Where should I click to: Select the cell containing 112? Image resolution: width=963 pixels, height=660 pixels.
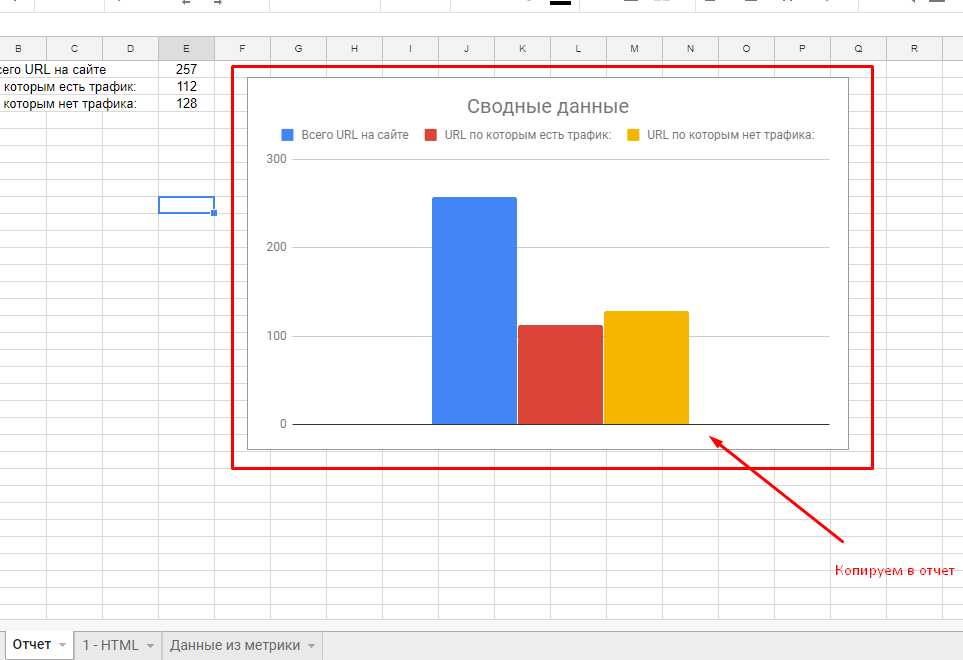(186, 86)
